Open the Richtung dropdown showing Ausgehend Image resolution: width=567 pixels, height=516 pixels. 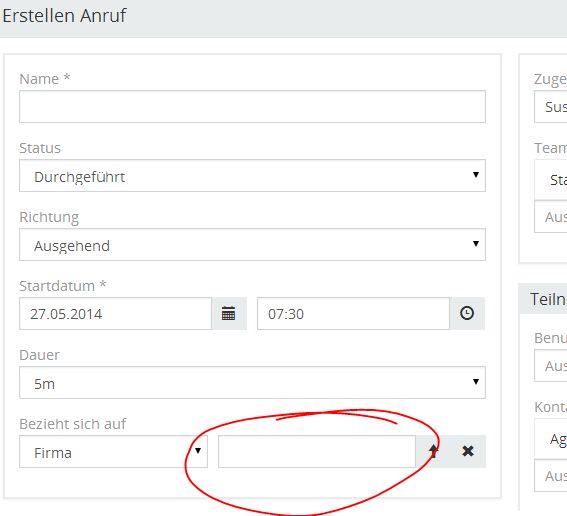point(252,245)
